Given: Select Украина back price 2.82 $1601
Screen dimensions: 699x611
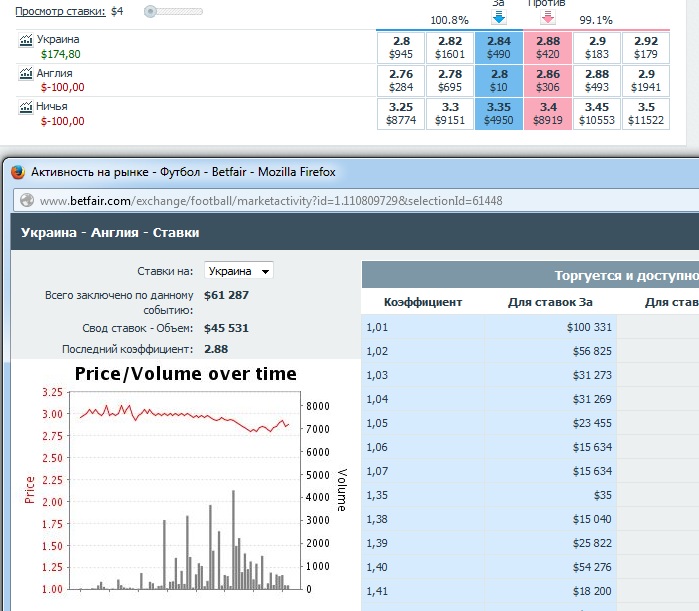Looking at the screenshot, I should click(x=450, y=47).
